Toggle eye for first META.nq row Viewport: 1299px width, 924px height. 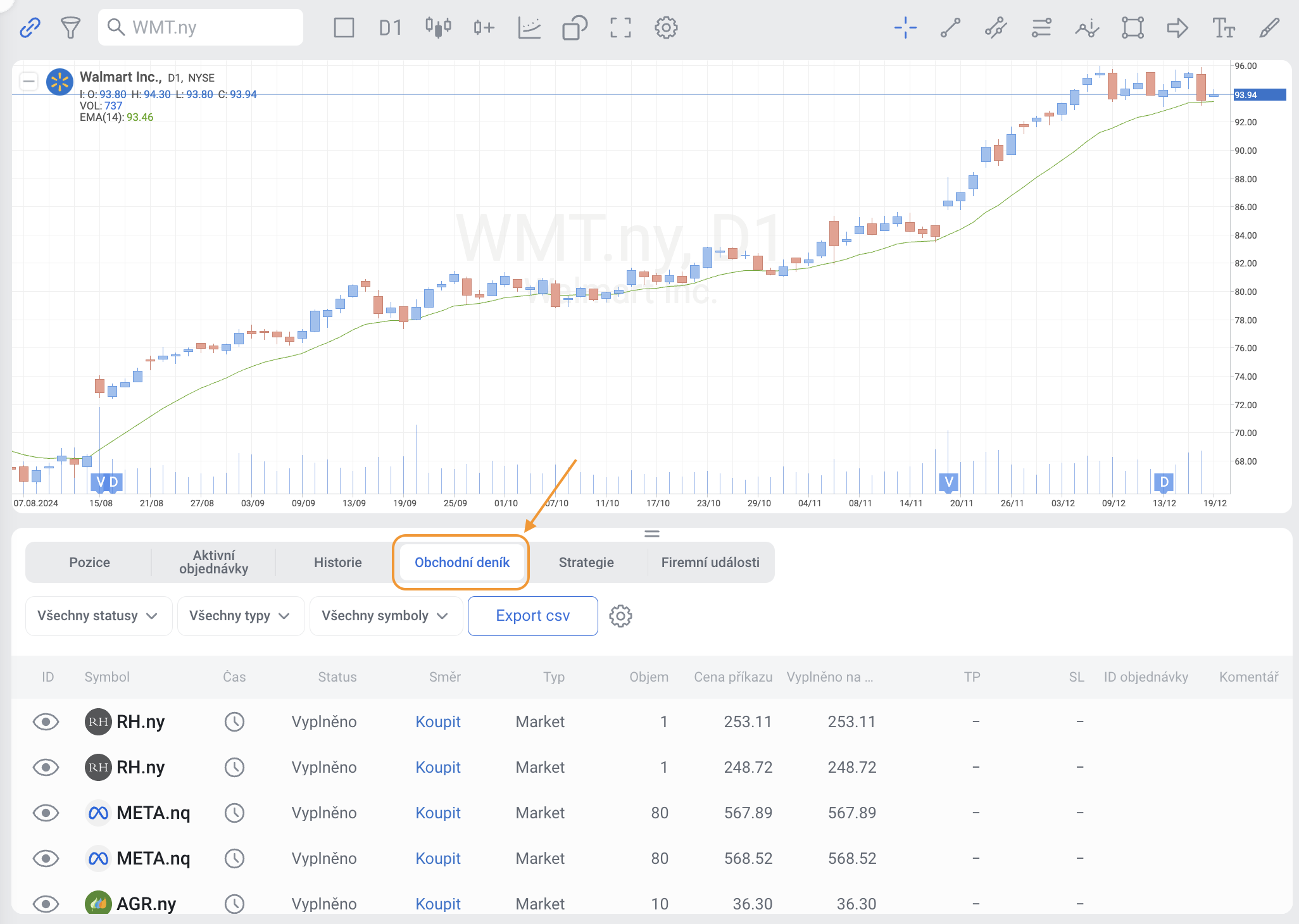click(x=46, y=813)
